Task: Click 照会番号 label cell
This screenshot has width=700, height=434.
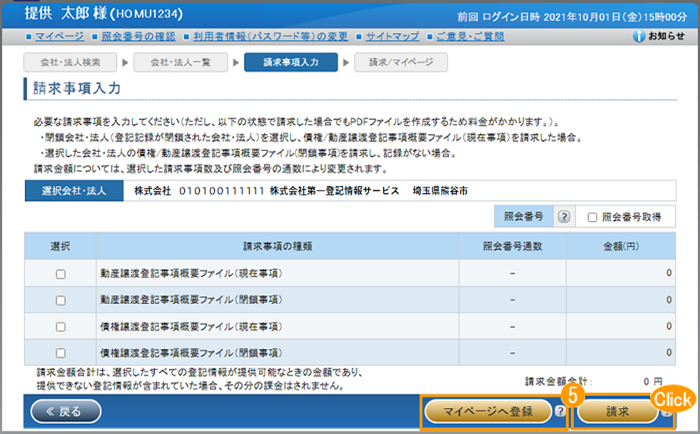Action: point(524,217)
